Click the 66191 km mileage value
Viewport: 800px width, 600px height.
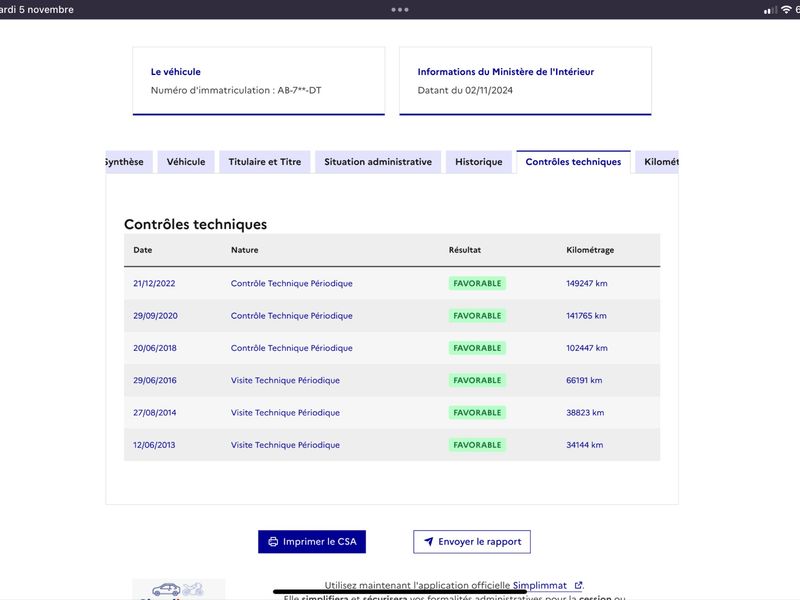coord(584,381)
